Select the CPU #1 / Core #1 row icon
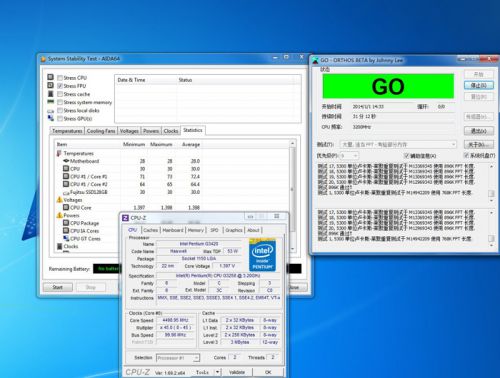This screenshot has height=378, width=500. tap(66, 176)
